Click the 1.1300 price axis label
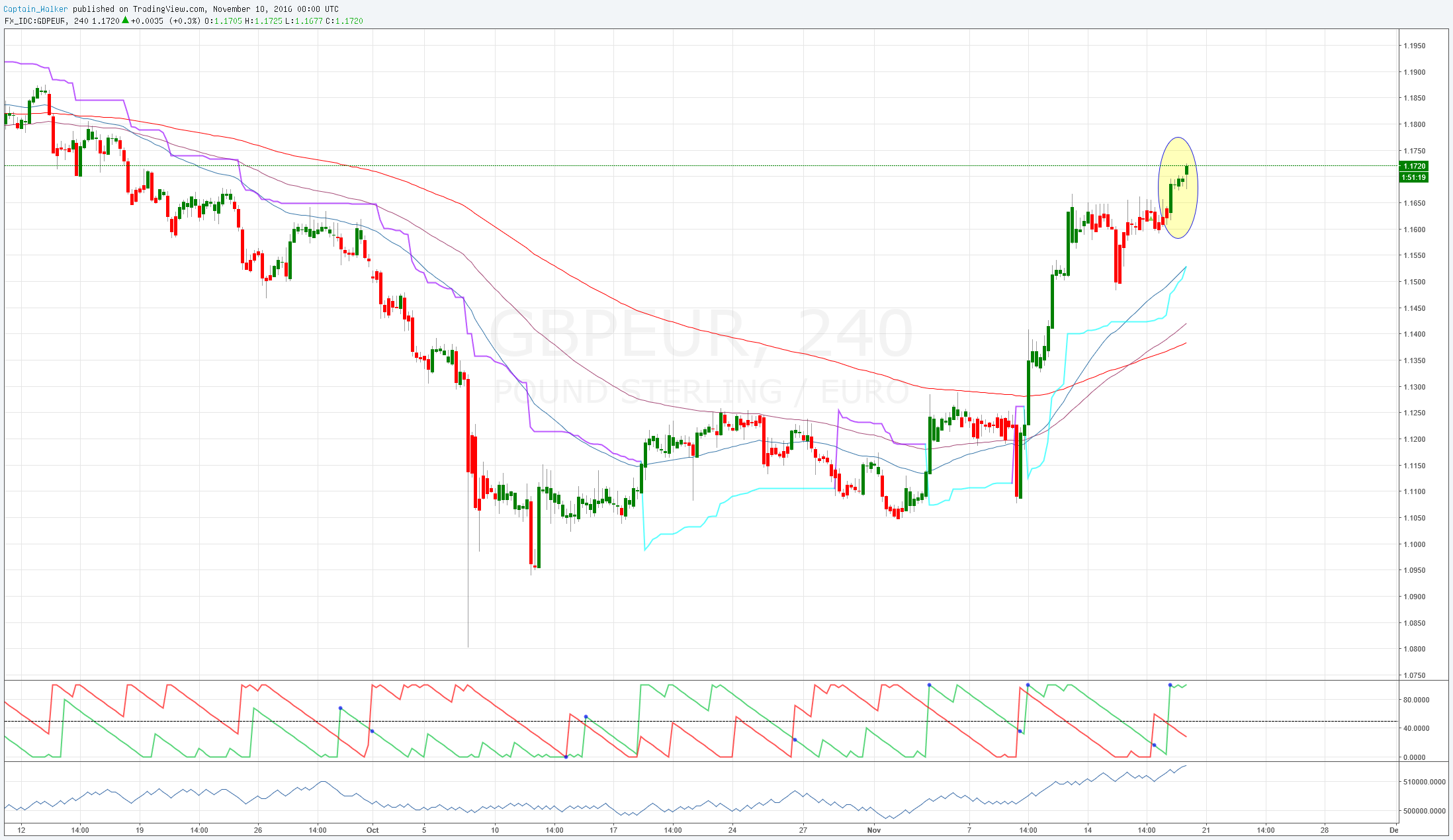1453x840 pixels. tap(1415, 387)
